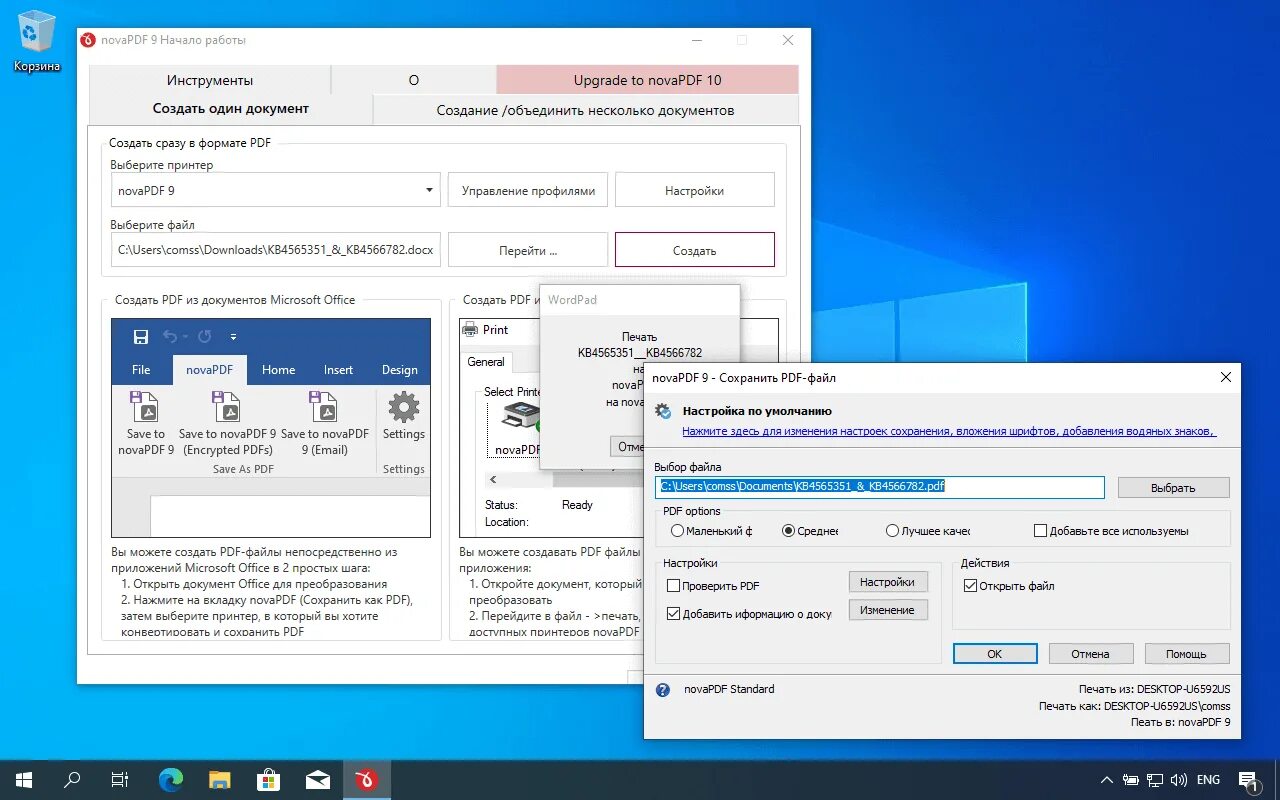Click the default settings gear icon in save dialog

[x=663, y=411]
